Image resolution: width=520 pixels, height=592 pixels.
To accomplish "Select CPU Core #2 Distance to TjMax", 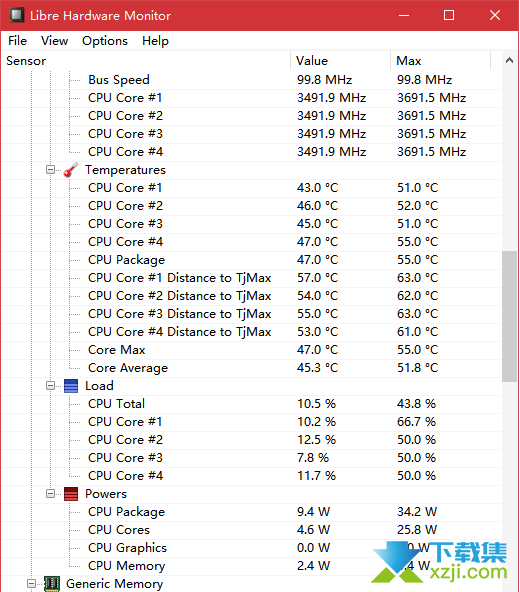I will coord(252,296).
